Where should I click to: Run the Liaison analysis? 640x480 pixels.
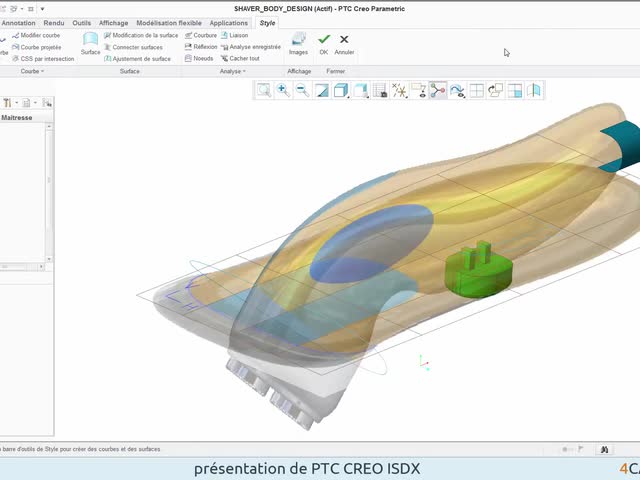234,36
